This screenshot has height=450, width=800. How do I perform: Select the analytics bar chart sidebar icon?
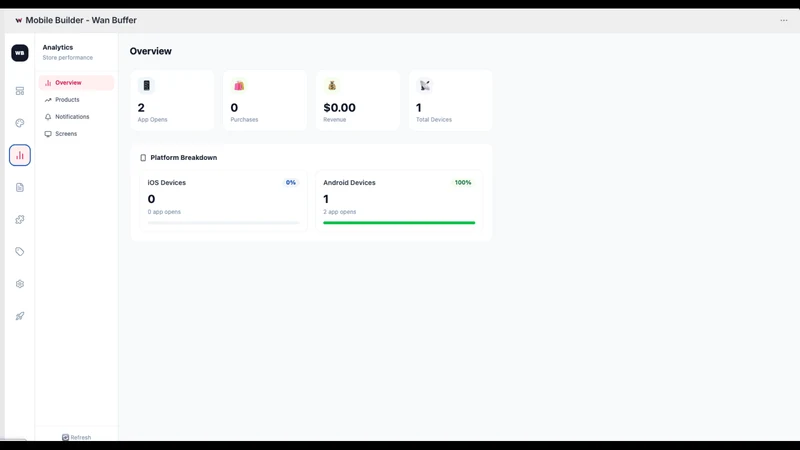pos(20,155)
